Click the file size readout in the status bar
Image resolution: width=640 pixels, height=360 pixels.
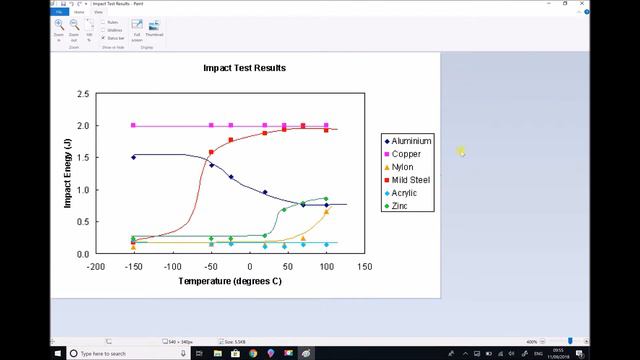click(232, 342)
